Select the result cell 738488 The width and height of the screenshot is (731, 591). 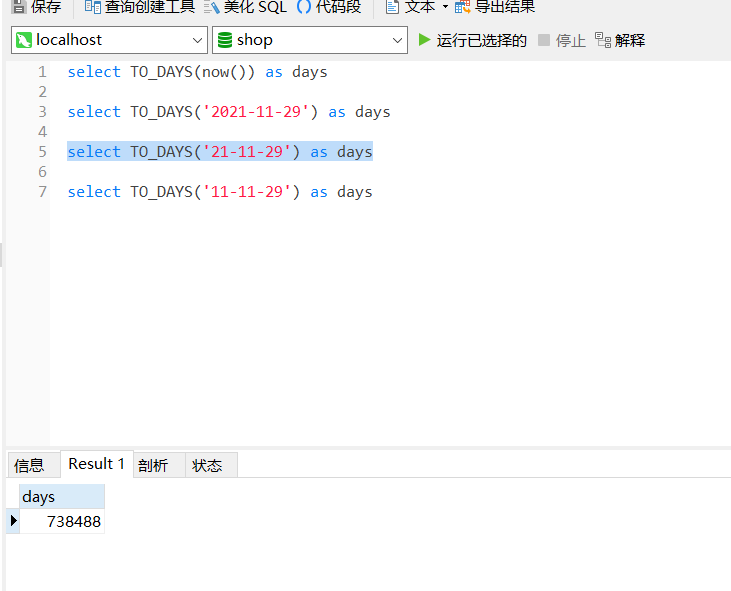pyautogui.click(x=62, y=521)
